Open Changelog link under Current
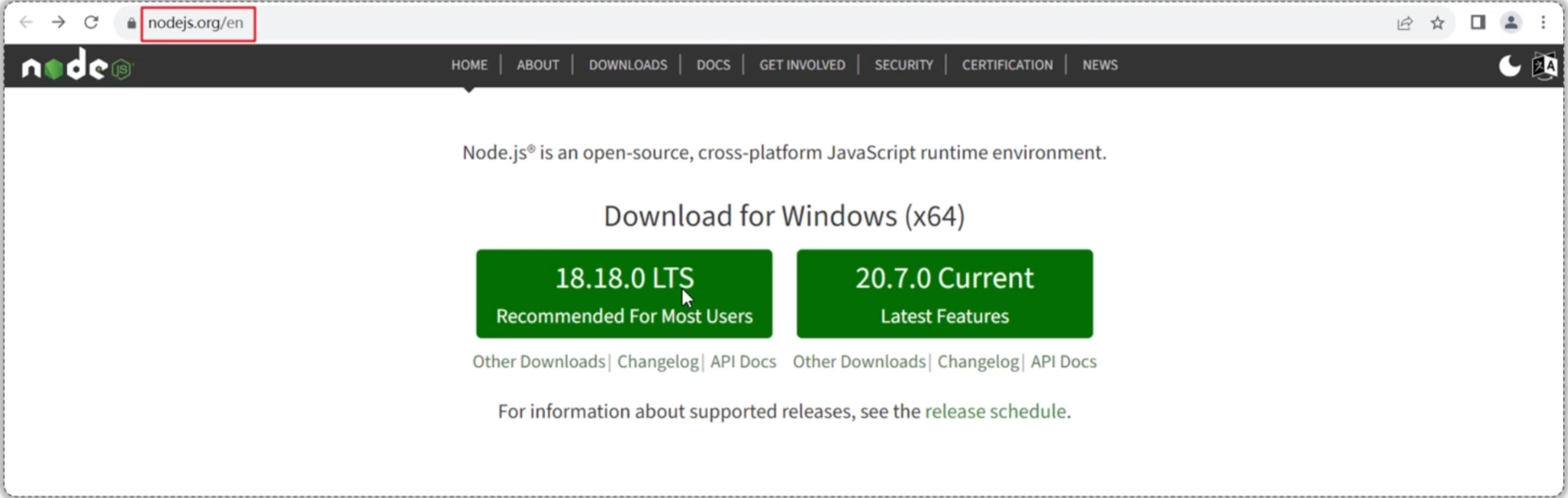This screenshot has width=1568, height=498. [x=978, y=362]
